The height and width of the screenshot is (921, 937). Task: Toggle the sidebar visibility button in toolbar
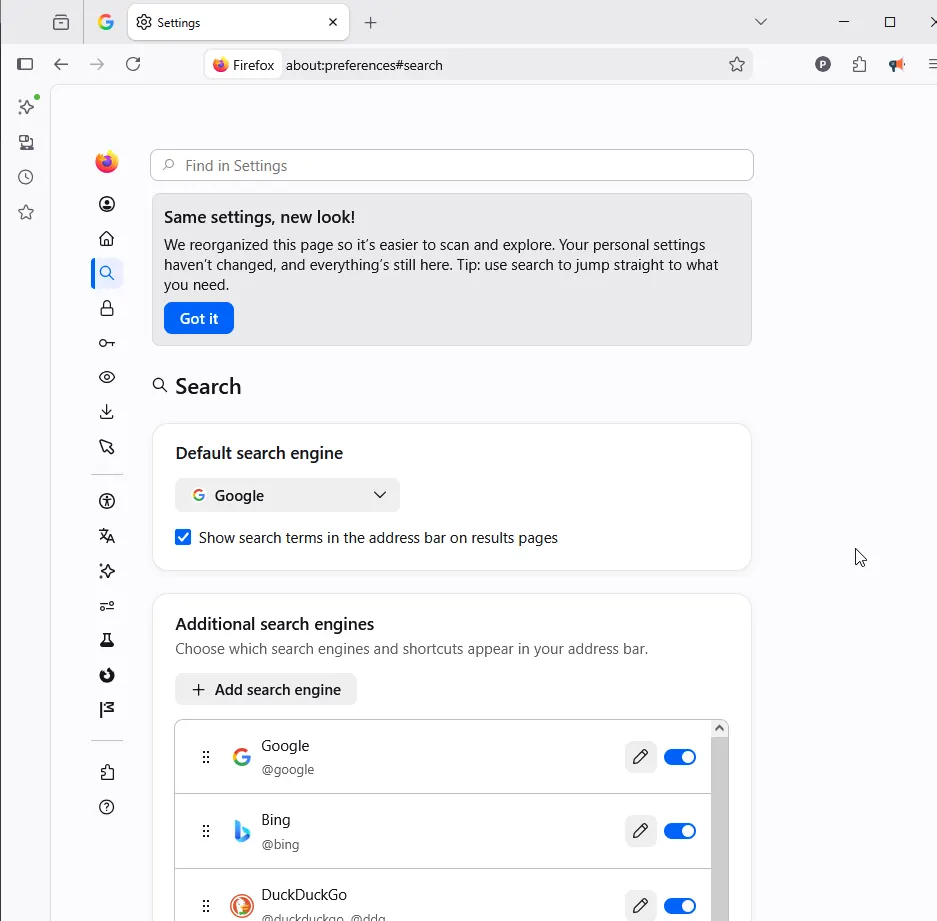25,64
